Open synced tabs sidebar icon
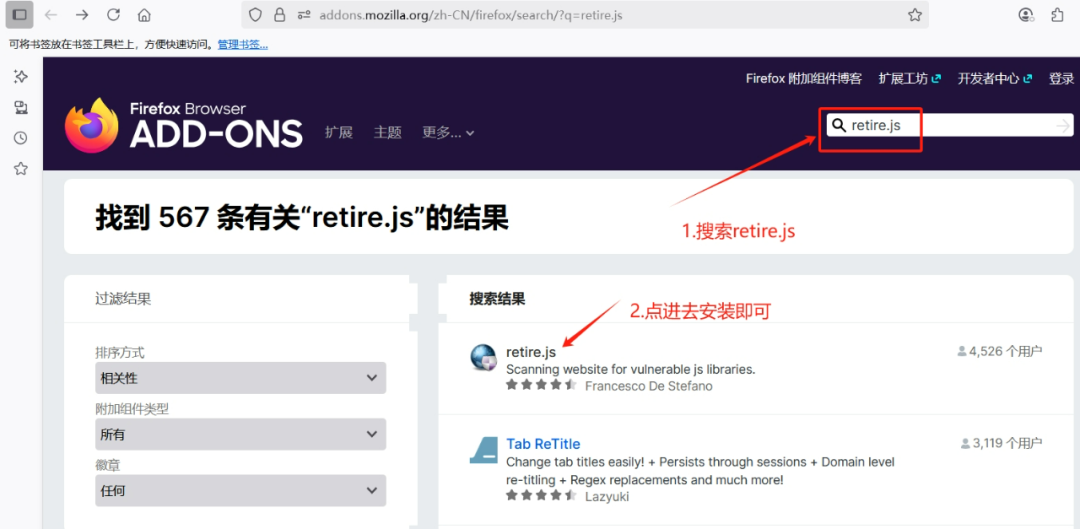Viewport: 1080px width, 529px height. coord(21,107)
